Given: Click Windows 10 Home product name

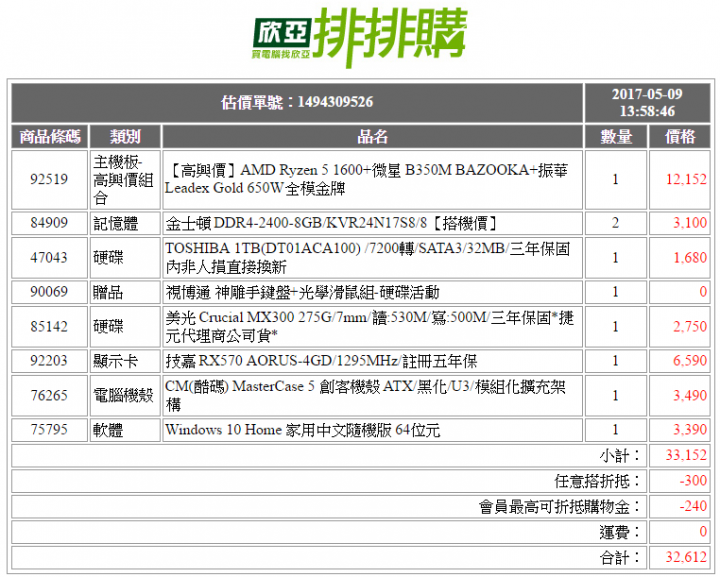Looking at the screenshot, I should pyautogui.click(x=303, y=430).
